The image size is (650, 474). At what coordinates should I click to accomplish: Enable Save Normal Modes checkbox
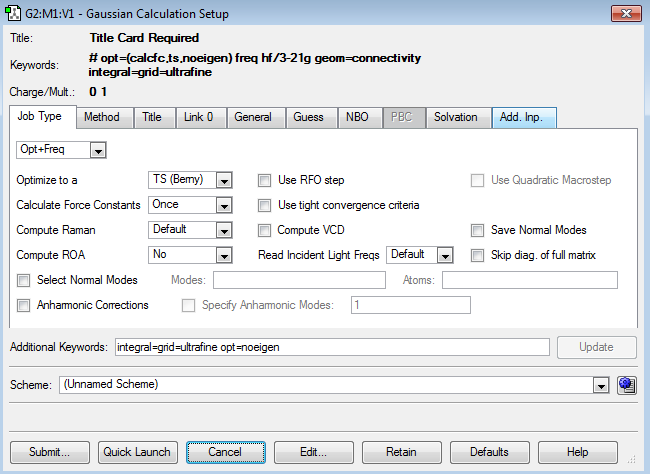pyautogui.click(x=478, y=231)
